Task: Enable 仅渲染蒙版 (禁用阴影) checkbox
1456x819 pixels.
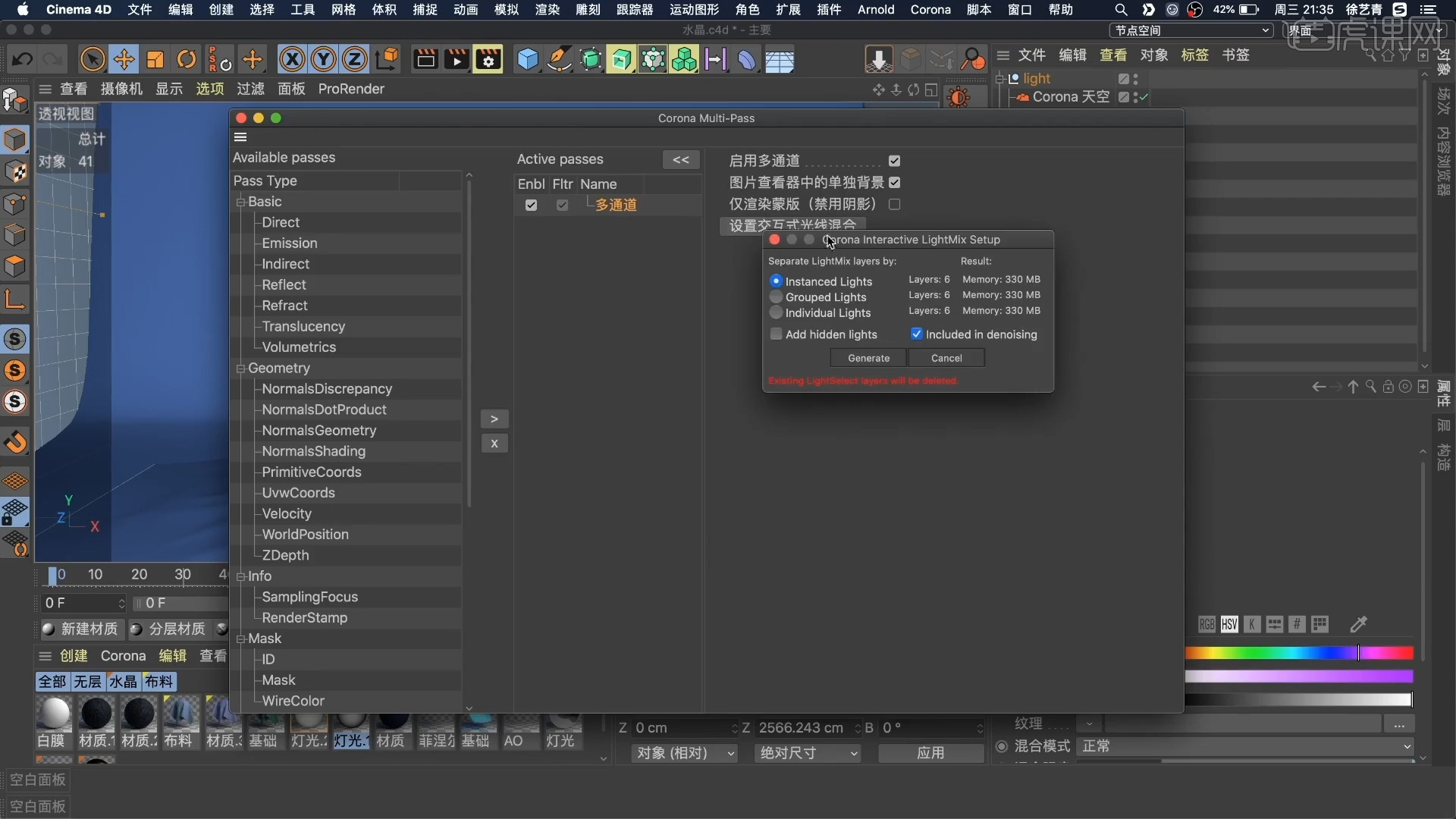Action: tap(895, 204)
